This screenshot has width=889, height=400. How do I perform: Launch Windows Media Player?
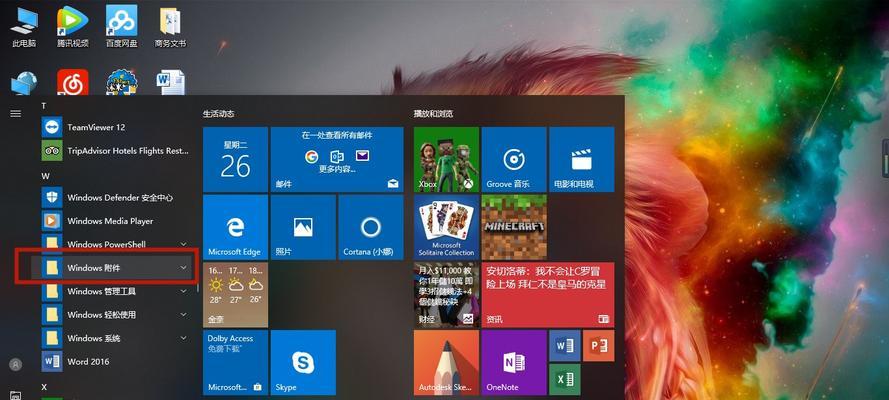pyautogui.click(x=116, y=221)
